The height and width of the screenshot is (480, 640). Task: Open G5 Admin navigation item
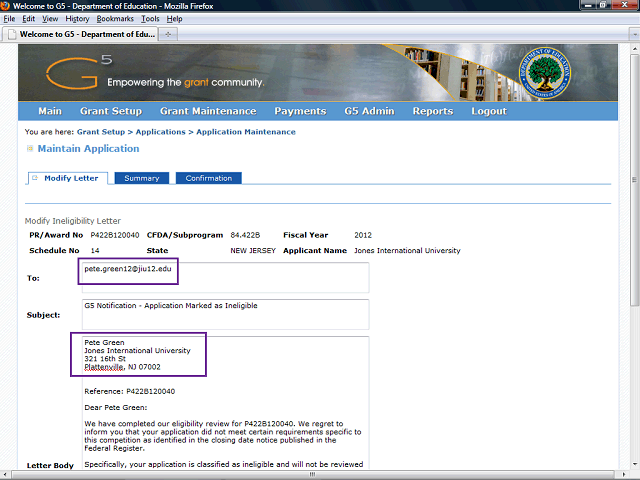coord(369,111)
